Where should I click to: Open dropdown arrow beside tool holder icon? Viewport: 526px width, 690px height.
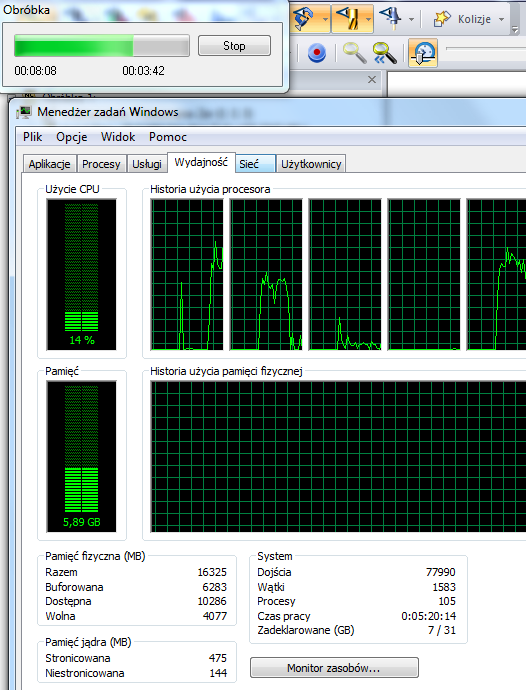[x=411, y=19]
